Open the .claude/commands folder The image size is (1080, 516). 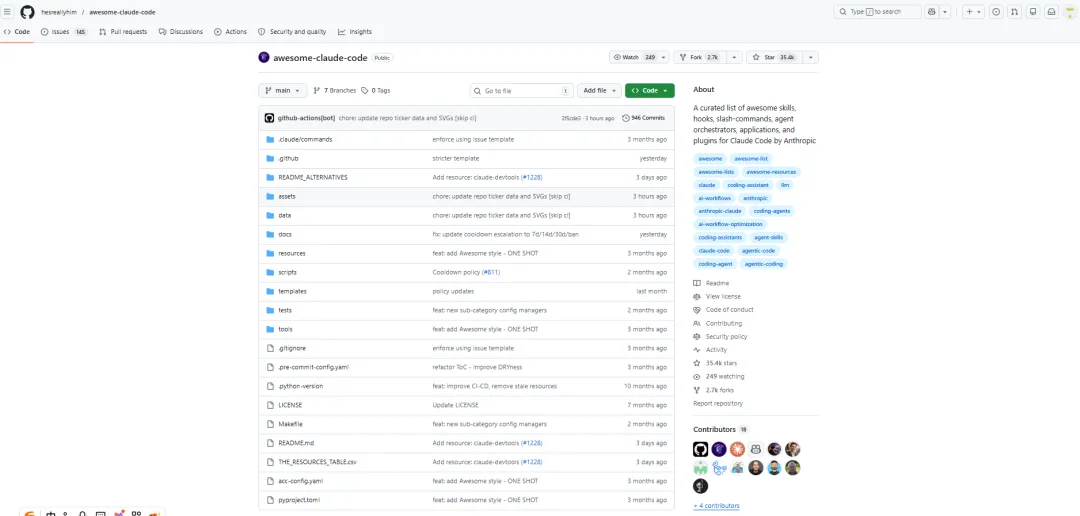tap(305, 139)
